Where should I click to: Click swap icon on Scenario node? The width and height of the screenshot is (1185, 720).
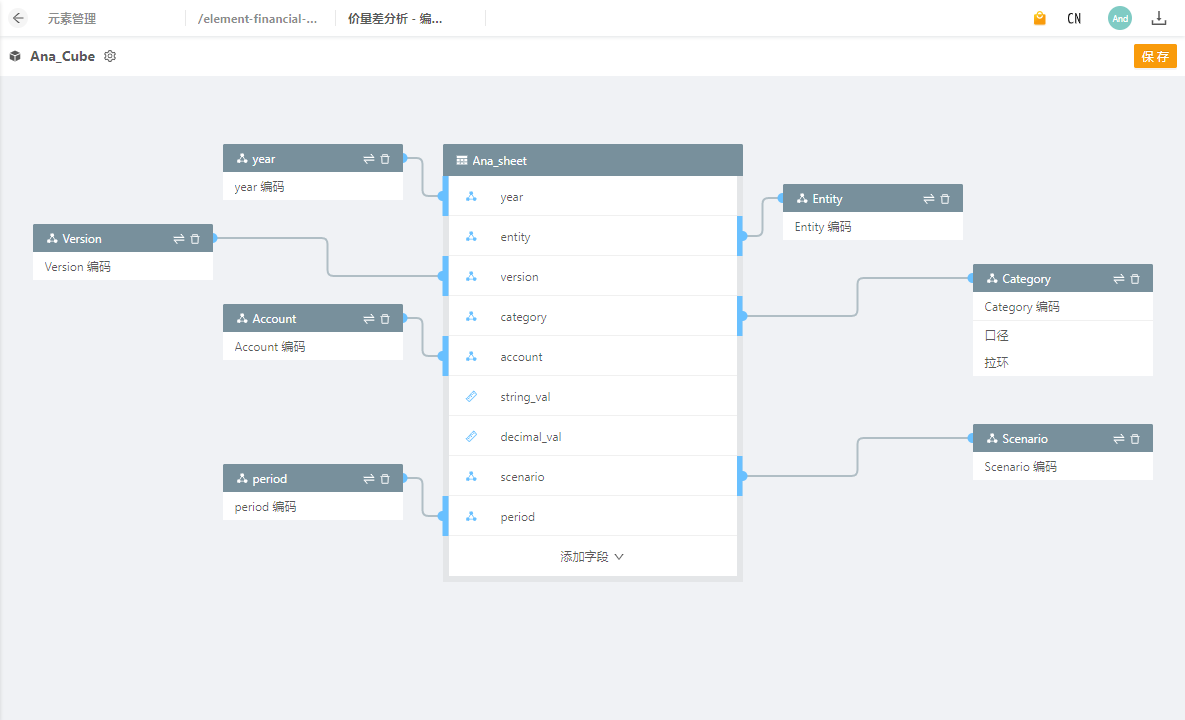(x=1118, y=439)
